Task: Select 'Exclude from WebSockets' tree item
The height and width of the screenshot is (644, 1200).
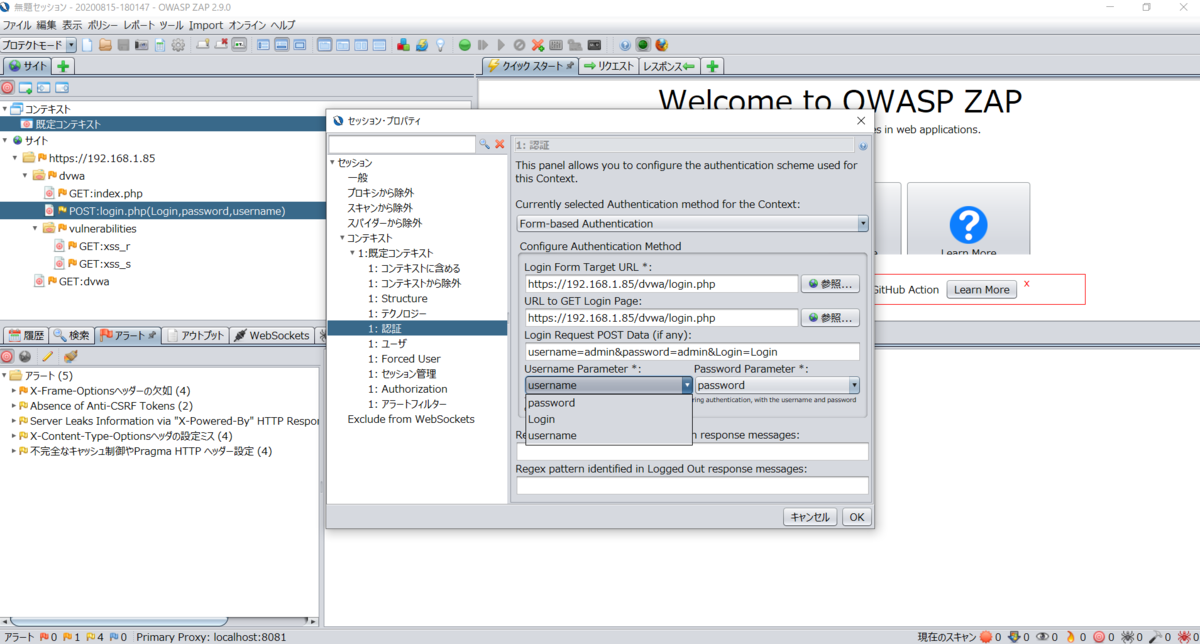Action: coord(411,419)
